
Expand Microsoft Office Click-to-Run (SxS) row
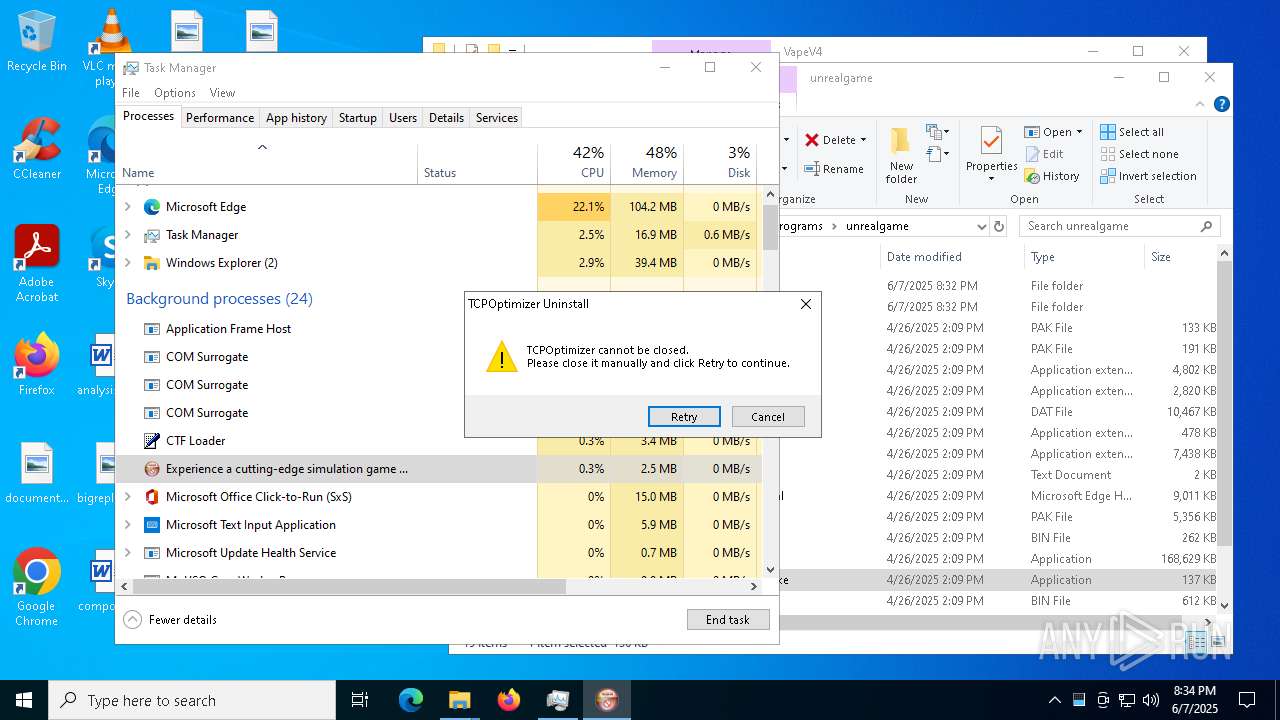[127, 497]
